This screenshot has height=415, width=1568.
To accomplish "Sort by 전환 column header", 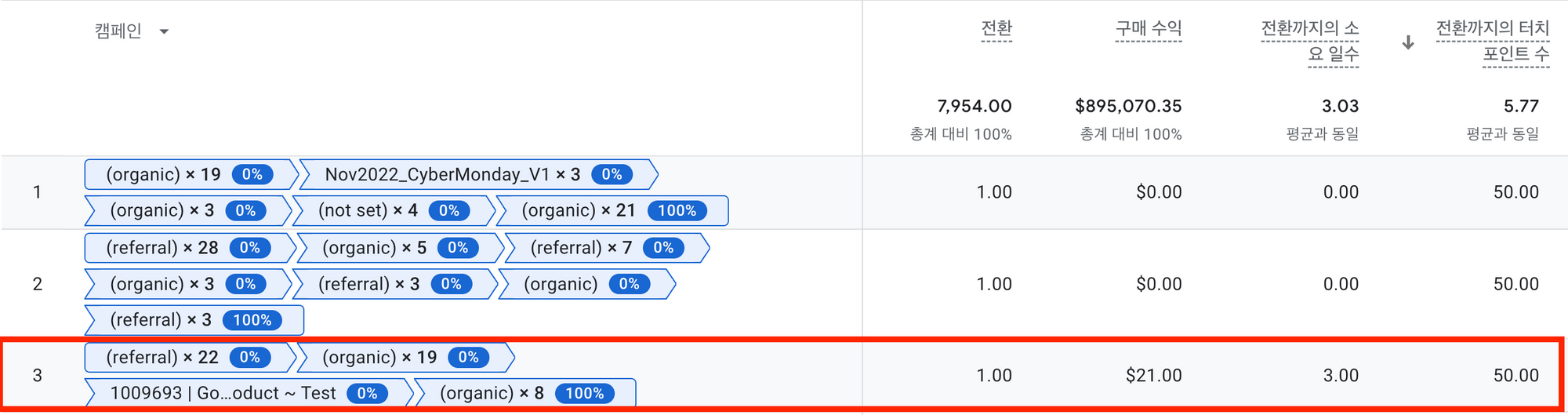I will (x=996, y=29).
